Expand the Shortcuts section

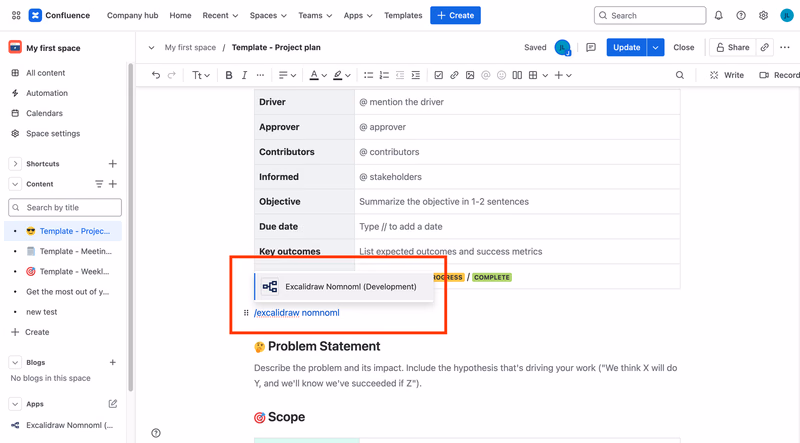coord(15,164)
